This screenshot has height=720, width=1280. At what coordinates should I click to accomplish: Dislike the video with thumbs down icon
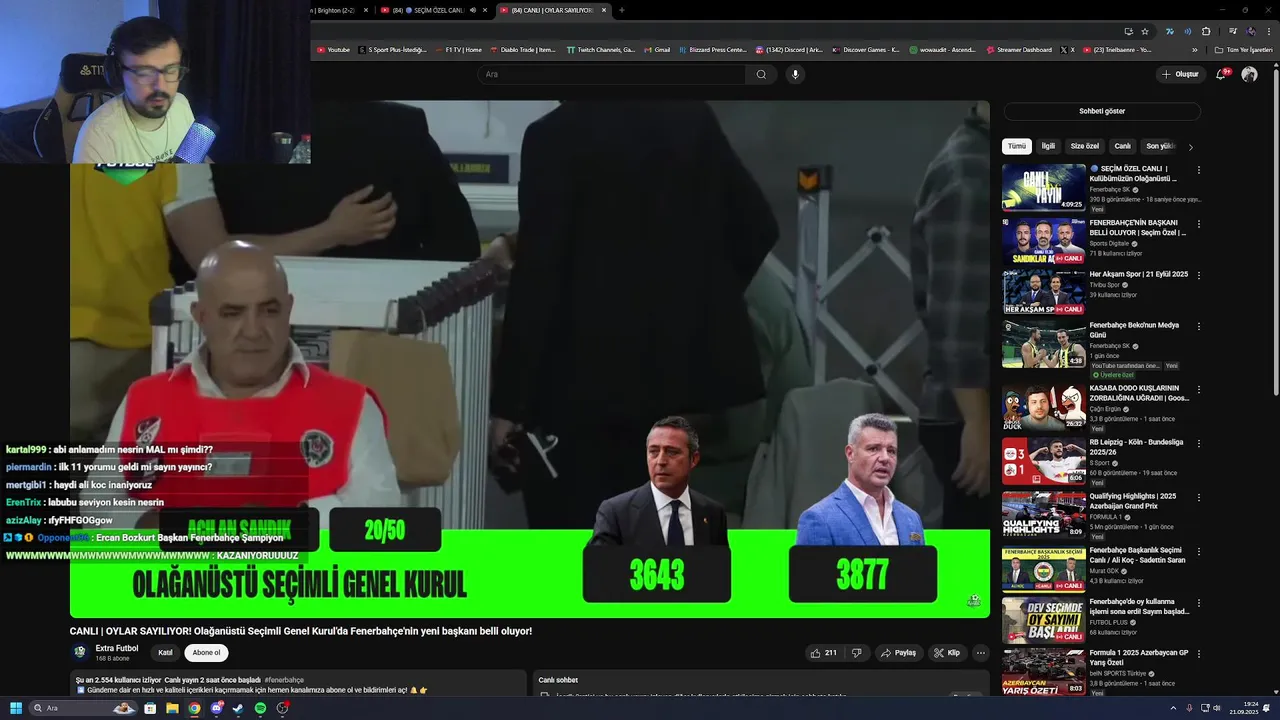856,653
